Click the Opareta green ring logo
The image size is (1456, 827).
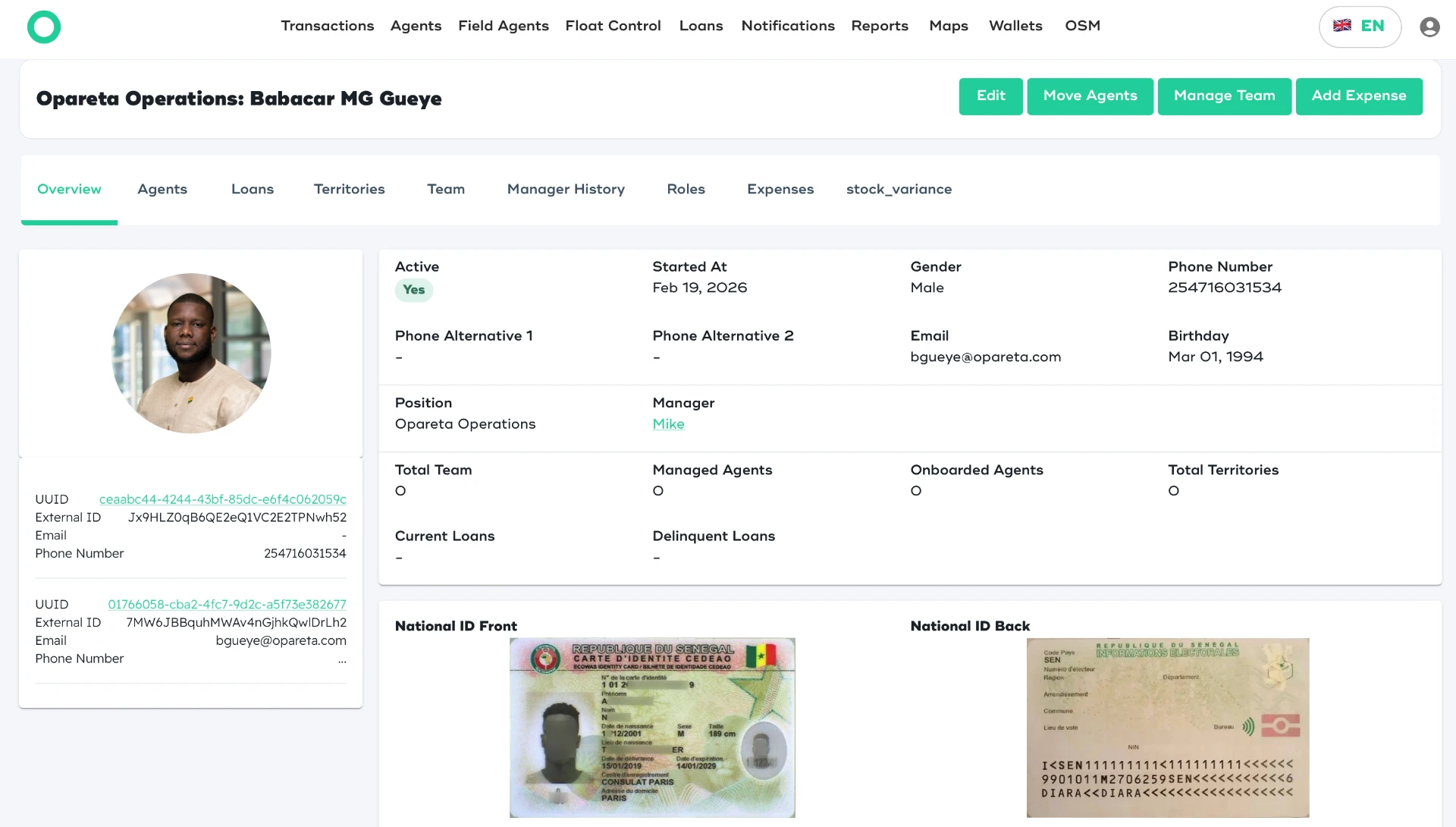44,27
